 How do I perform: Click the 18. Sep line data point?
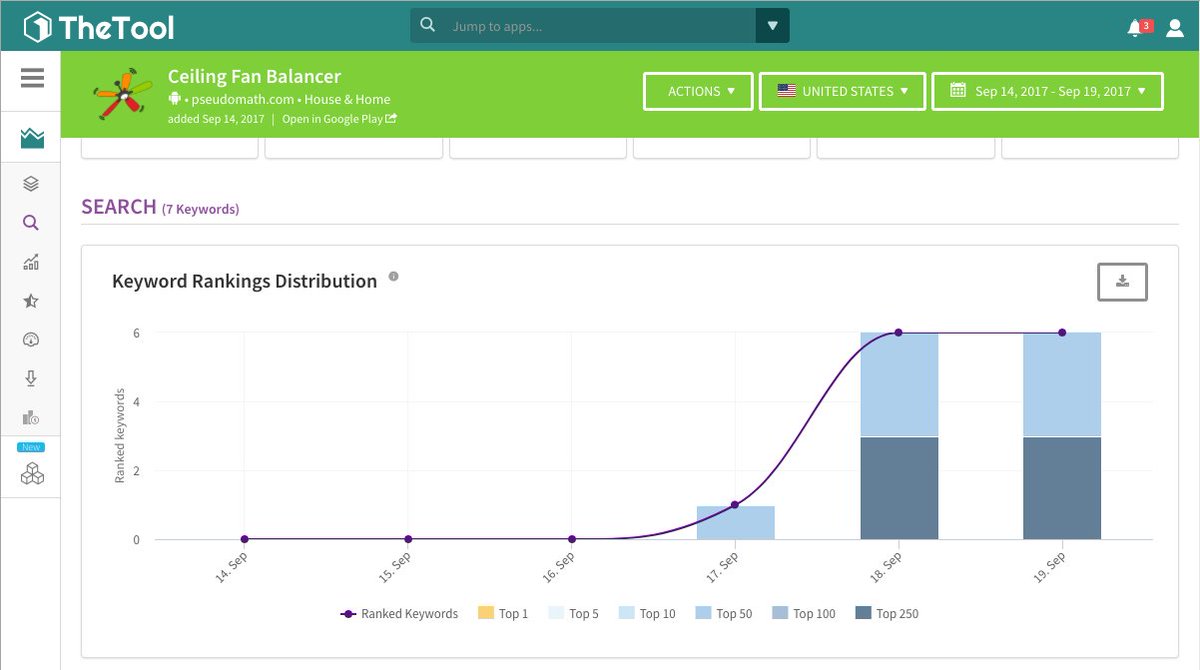click(x=898, y=333)
